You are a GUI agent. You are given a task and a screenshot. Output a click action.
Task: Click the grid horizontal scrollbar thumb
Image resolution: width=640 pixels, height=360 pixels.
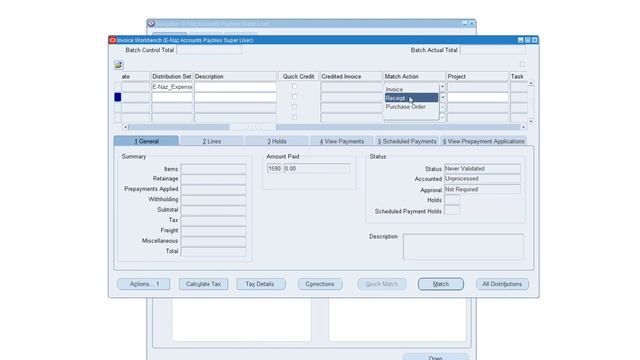point(252,127)
